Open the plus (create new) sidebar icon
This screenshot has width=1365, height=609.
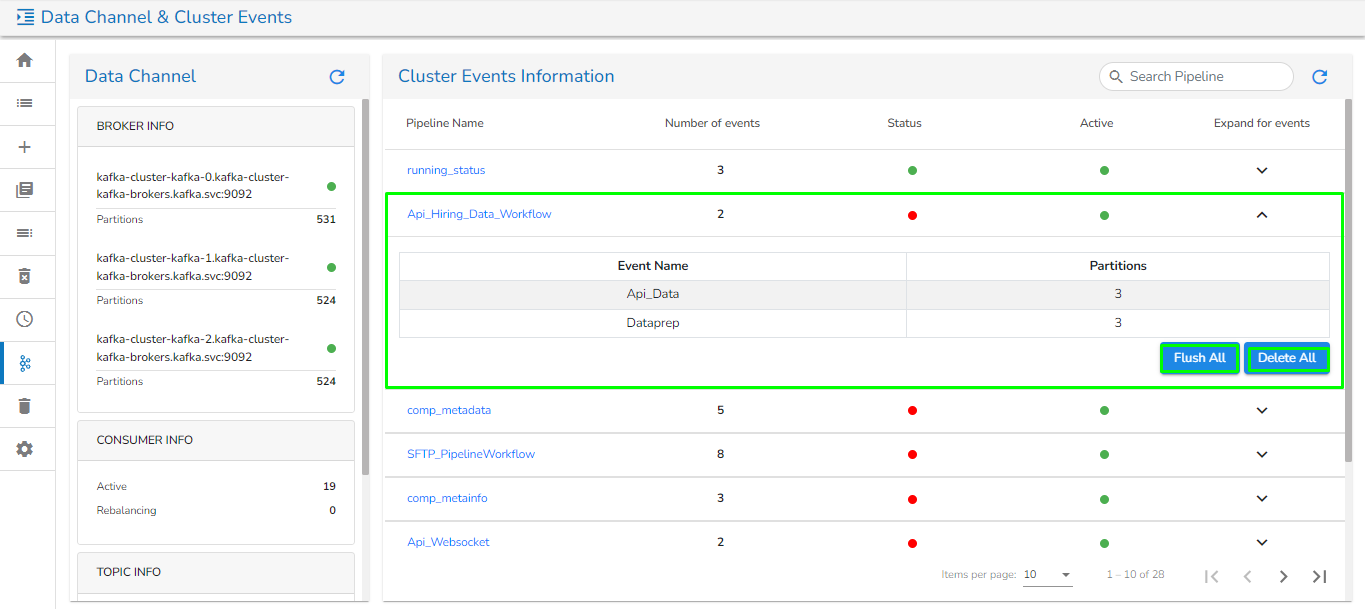tap(25, 147)
